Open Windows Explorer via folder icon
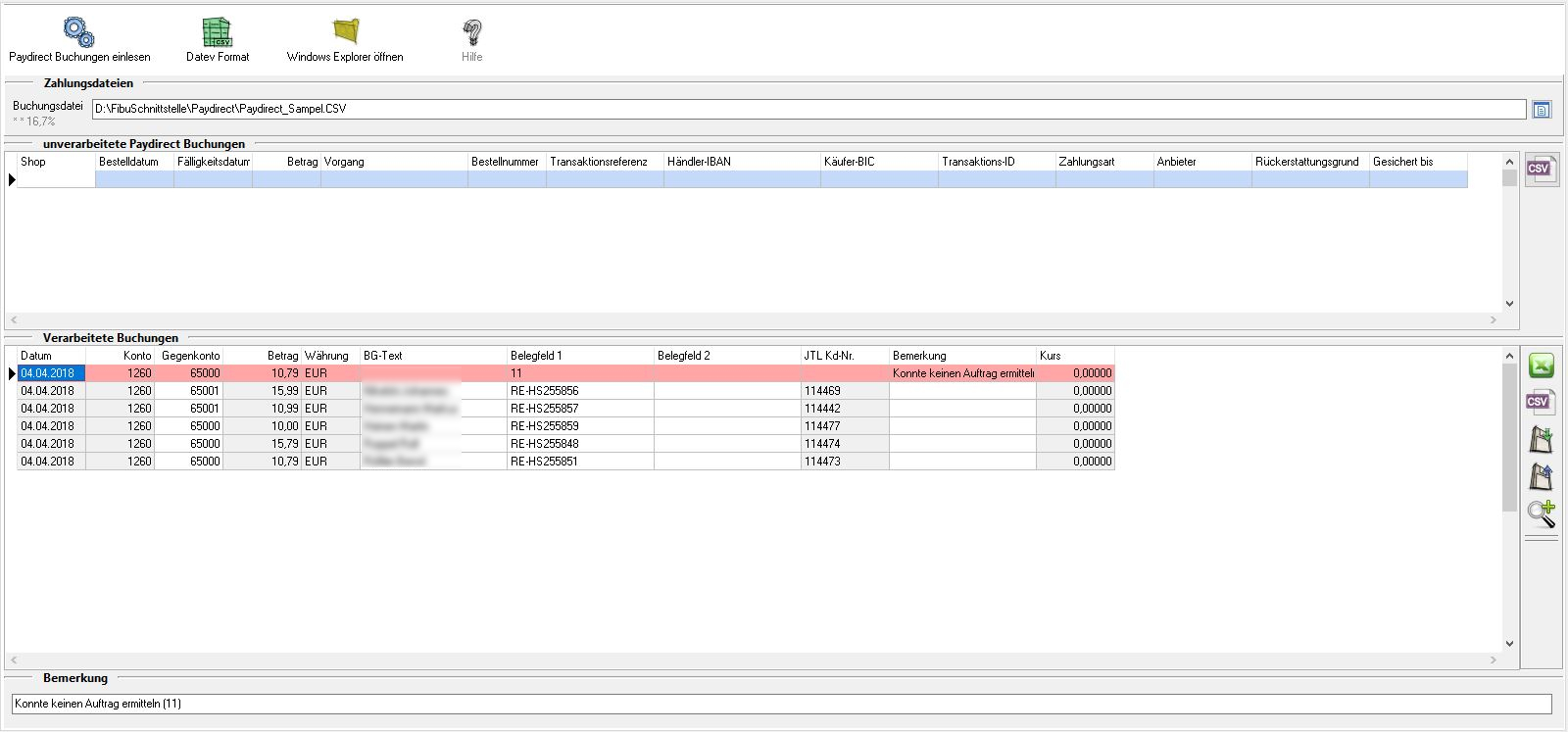Image resolution: width=1568 pixels, height=732 pixels. pyautogui.click(x=345, y=32)
